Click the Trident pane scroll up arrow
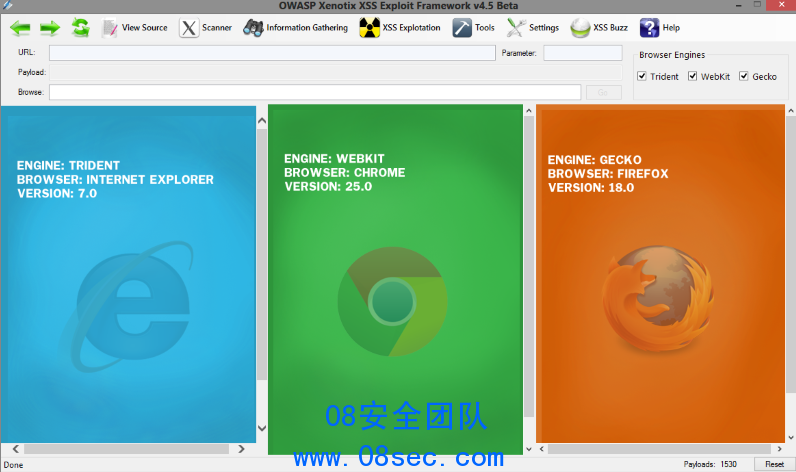The image size is (796, 472). [262, 121]
